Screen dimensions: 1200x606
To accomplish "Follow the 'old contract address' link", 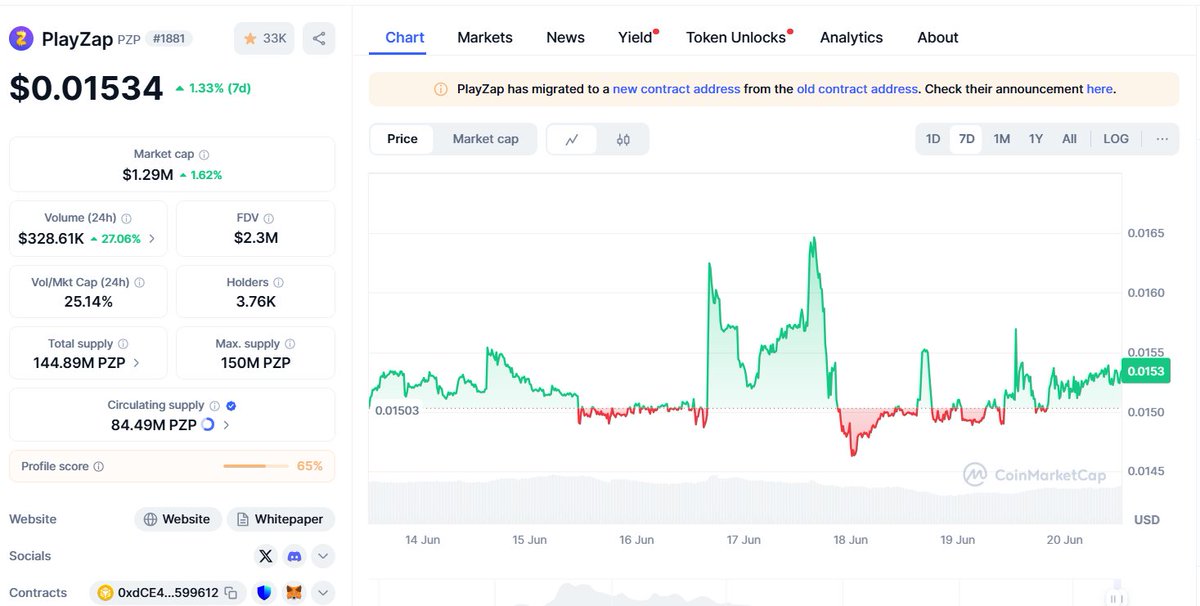I will pos(857,89).
